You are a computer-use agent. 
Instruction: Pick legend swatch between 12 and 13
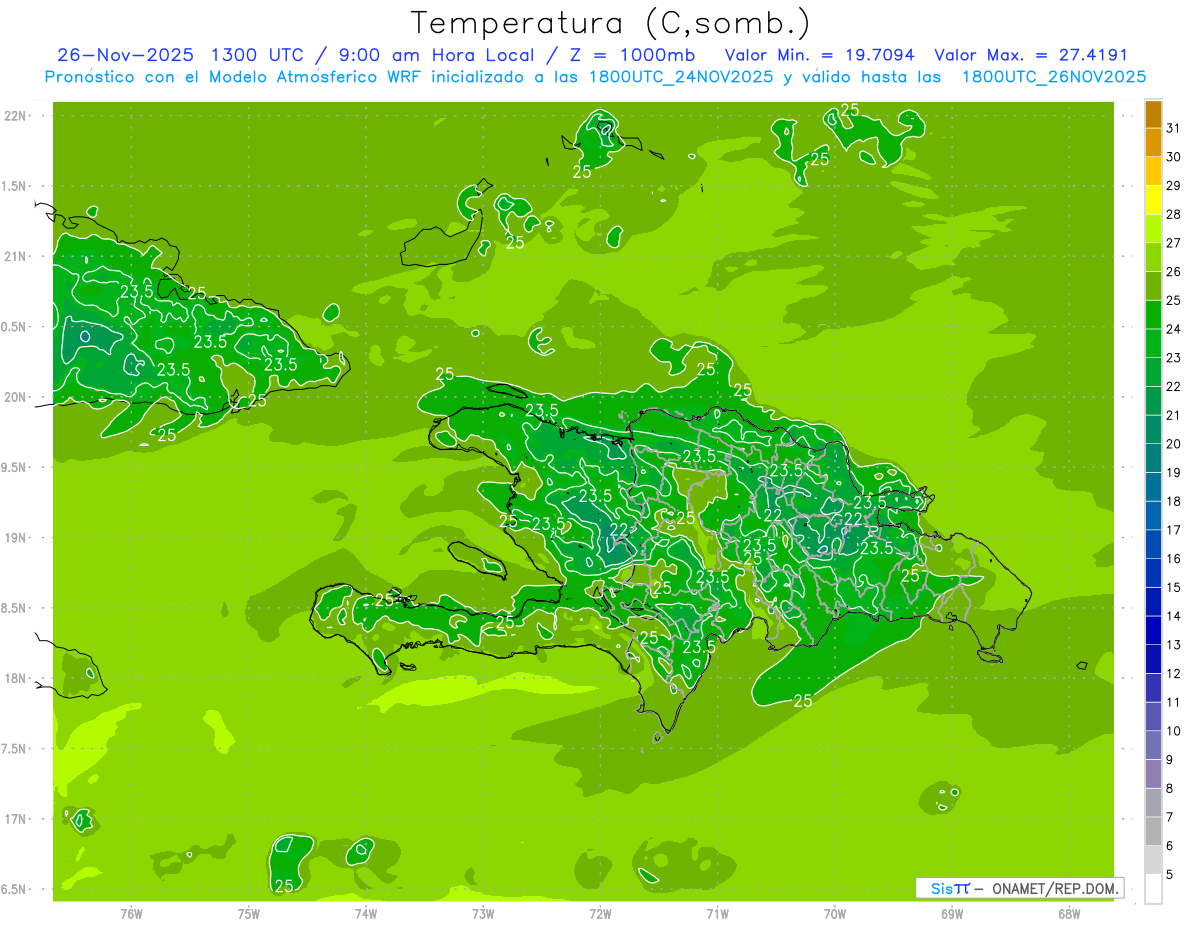point(1153,658)
